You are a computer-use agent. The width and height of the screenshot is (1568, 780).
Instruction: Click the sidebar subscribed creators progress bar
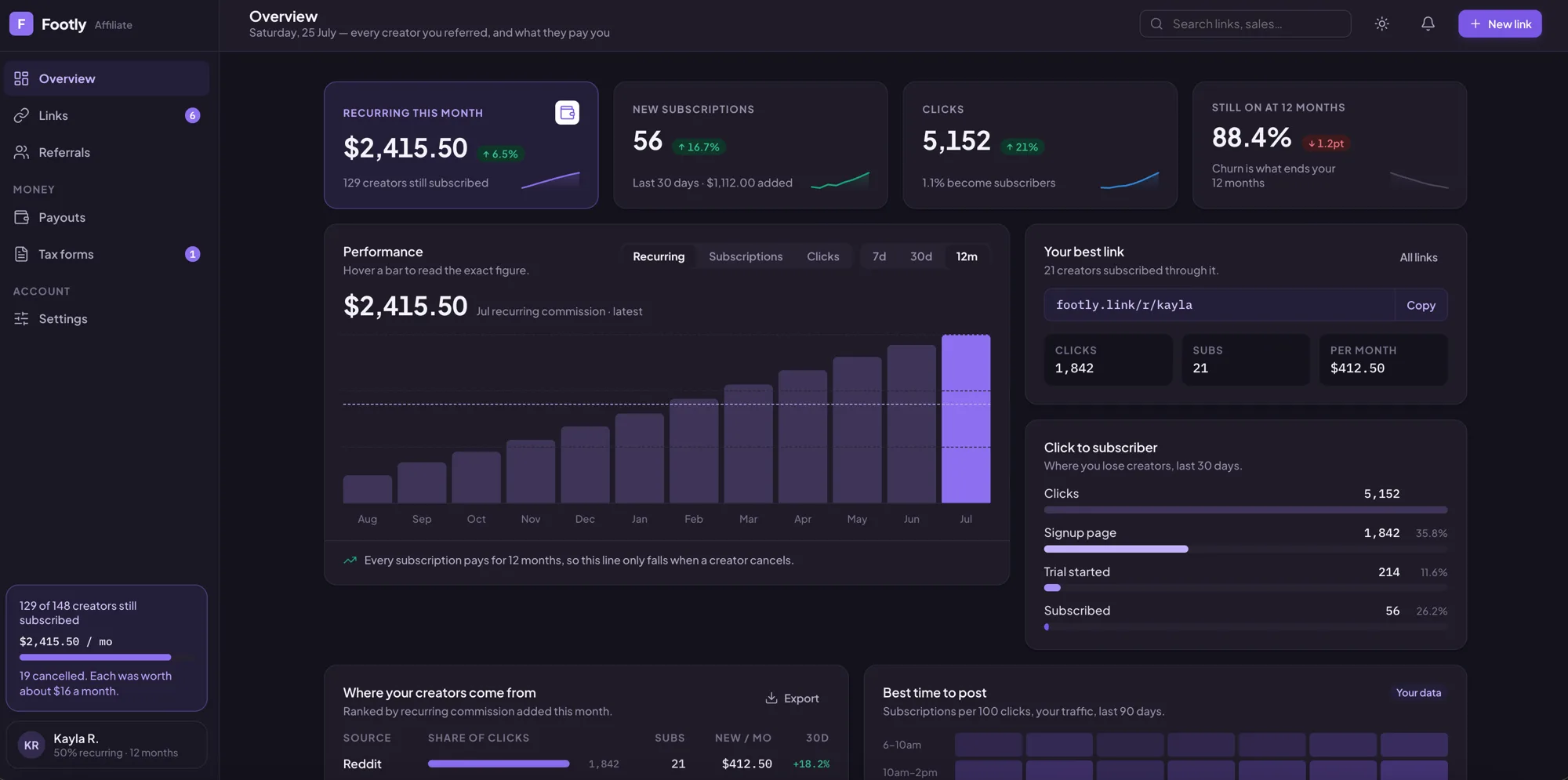(106, 657)
